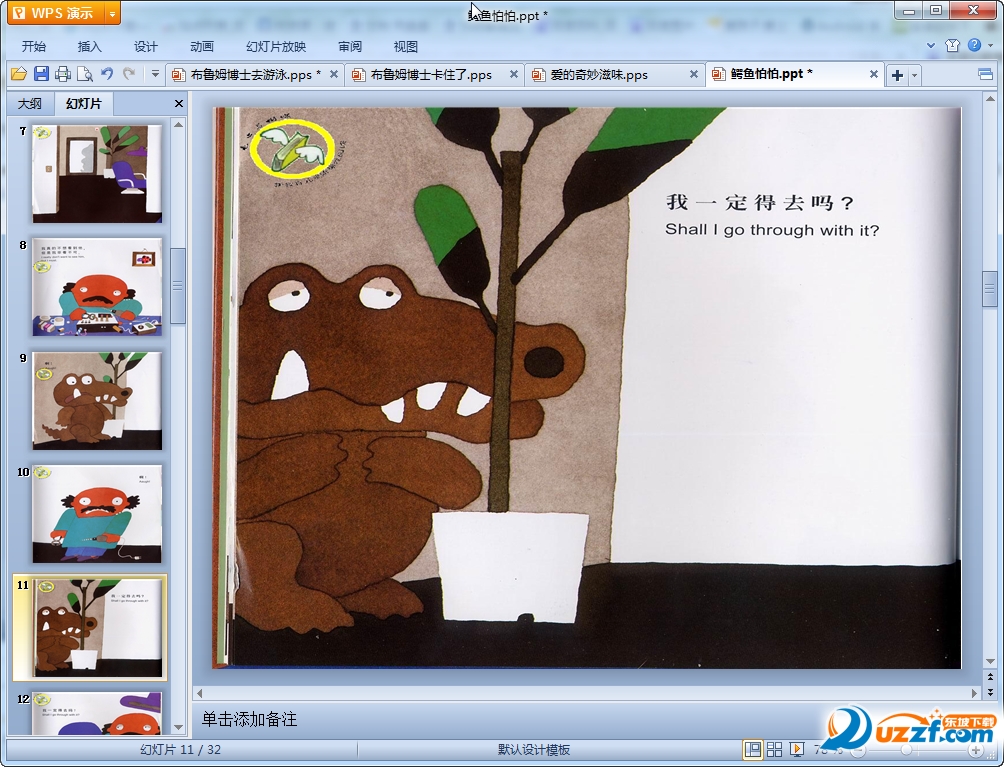The width and height of the screenshot is (1004, 767).
Task: Close the 布鲁姆博士去游泳.pps tab
Action: pos(334,74)
